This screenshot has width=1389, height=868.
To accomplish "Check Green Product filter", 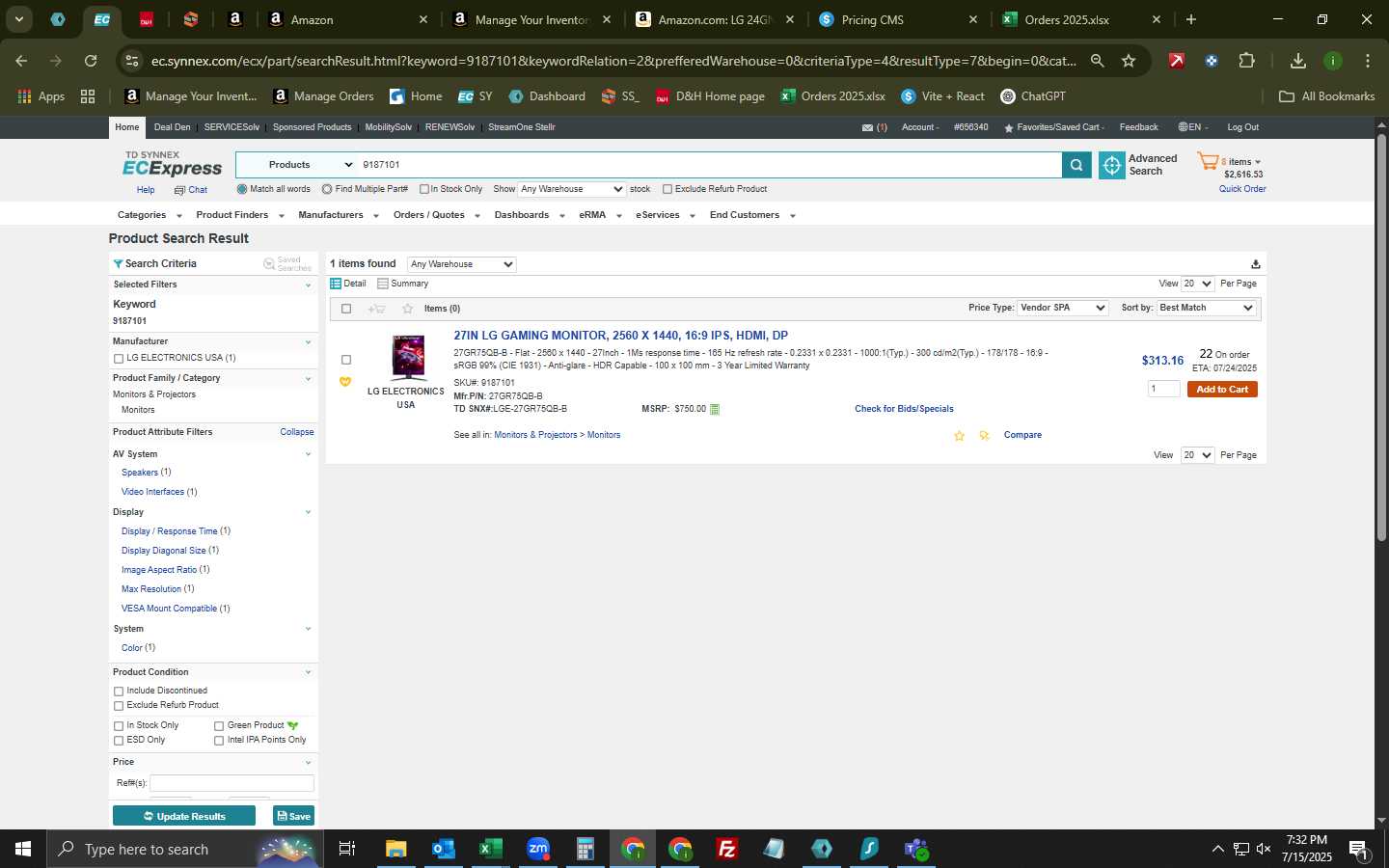I will pos(219,726).
